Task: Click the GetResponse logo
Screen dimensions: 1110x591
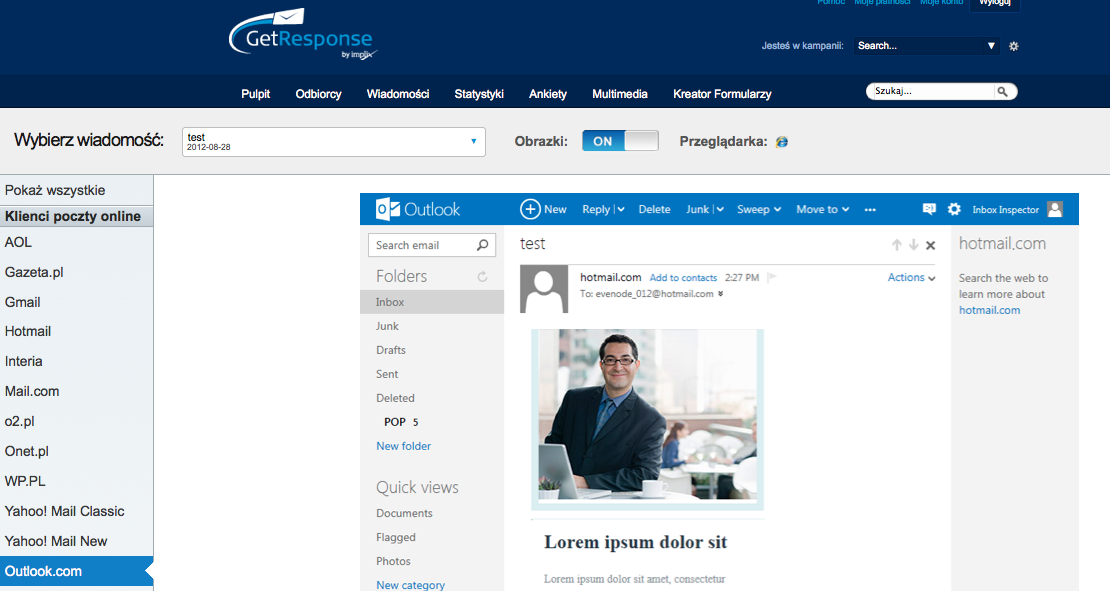Action: click(302, 35)
